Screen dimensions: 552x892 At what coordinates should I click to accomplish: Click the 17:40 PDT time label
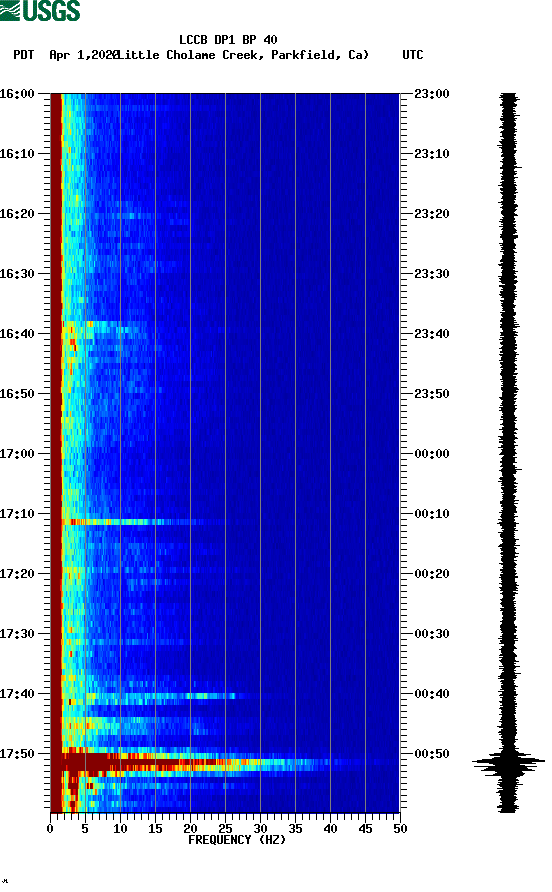(x=17, y=694)
